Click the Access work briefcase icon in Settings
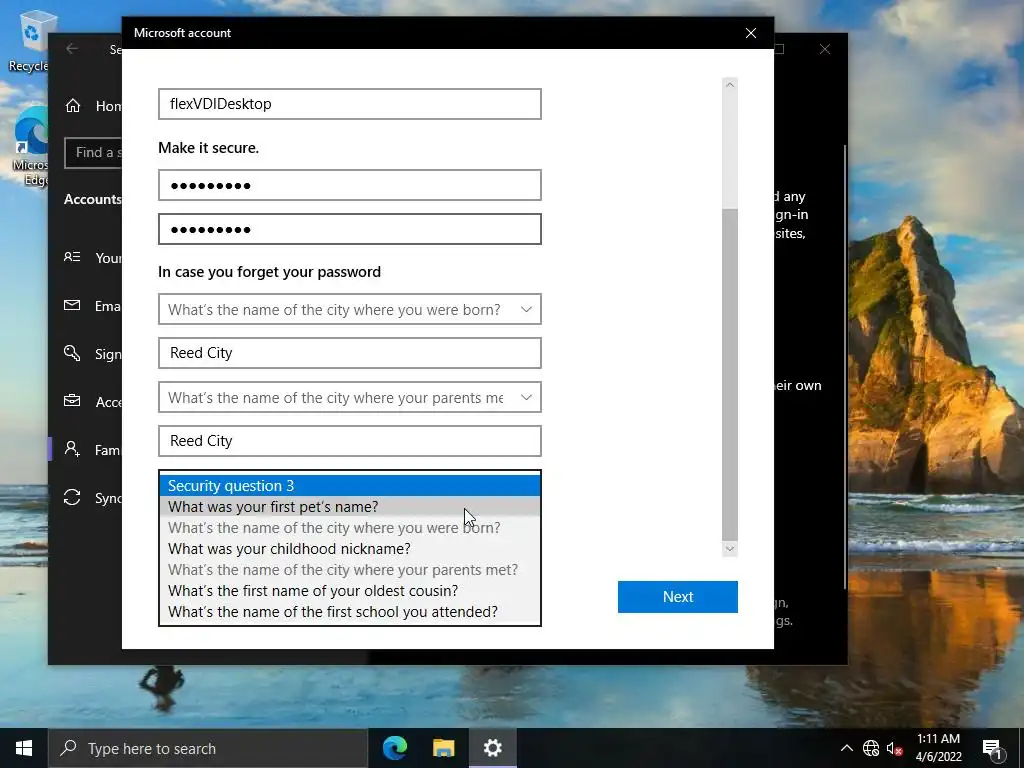 click(72, 401)
